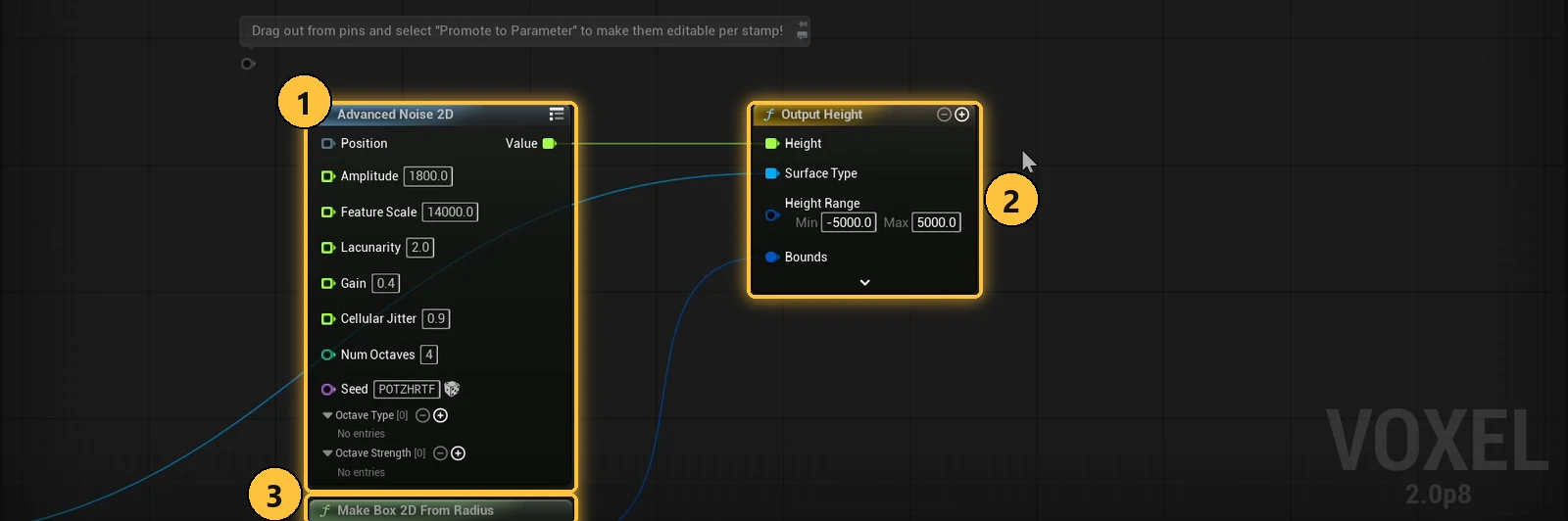Click the blue Bounds input pin
1568x521 pixels.
click(772, 258)
